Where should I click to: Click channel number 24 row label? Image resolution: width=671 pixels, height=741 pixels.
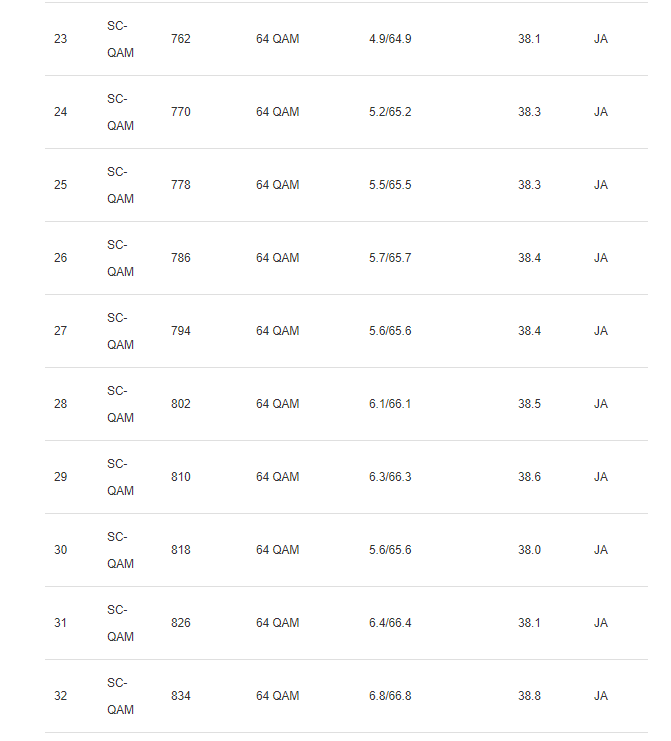tap(60, 112)
